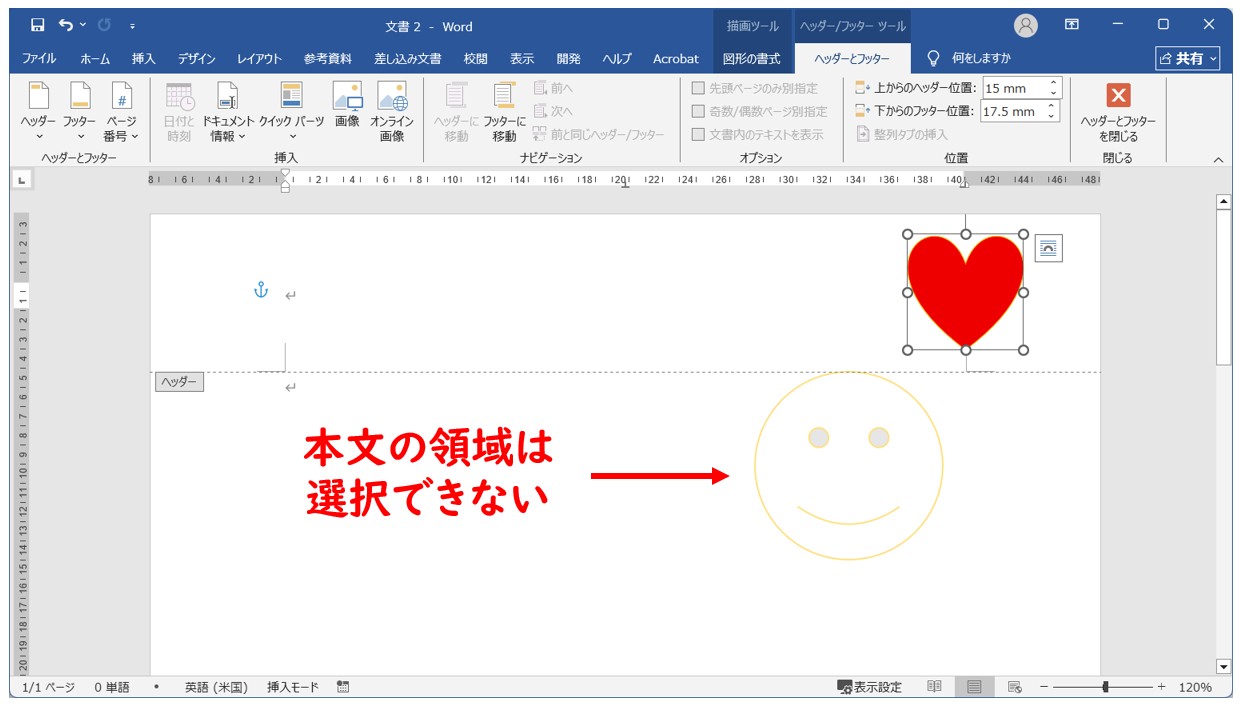This screenshot has width=1241, height=707.
Task: Switch to 閲覧モード read view icon
Action: [934, 687]
